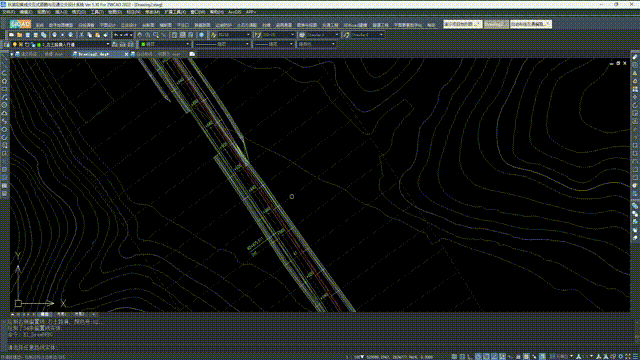640x360 pixels.
Task: Toggle Object Snap in the status bar
Action: [486, 357]
